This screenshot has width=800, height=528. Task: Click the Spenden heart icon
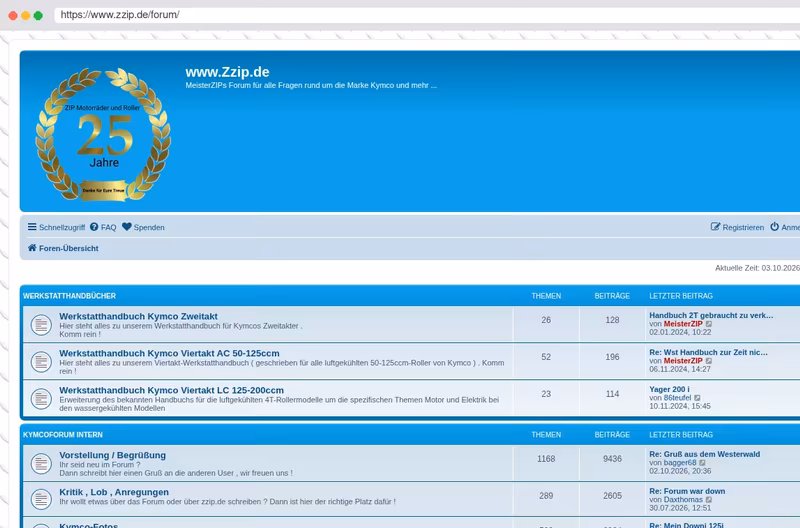click(127, 227)
